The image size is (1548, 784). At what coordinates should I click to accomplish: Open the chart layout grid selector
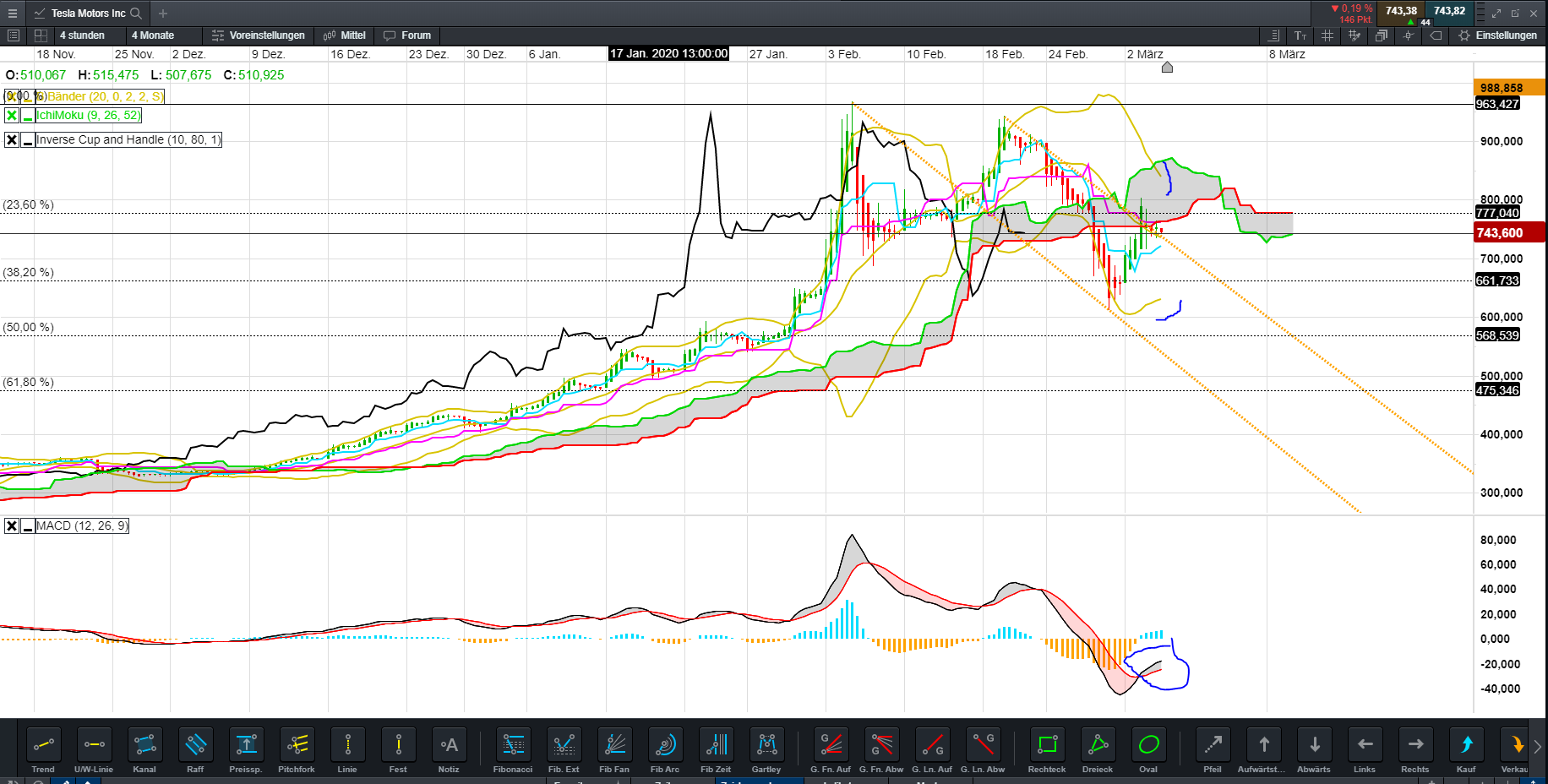(41, 35)
